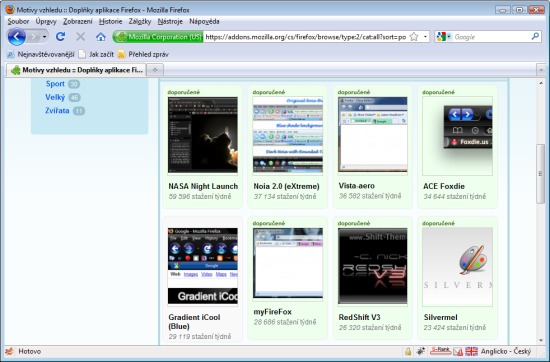The width and height of the screenshot is (550, 362).
Task: Click the Gradient iCool (Blue) thumbnail
Action: [x=203, y=267]
